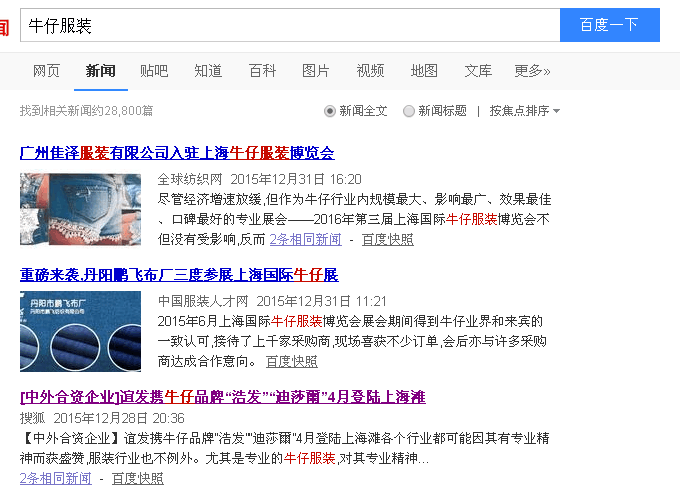This screenshot has height=500, width=680.
Task: Open 百度快照 for the 丹阳鹏飞布厂 result
Action: [x=292, y=361]
